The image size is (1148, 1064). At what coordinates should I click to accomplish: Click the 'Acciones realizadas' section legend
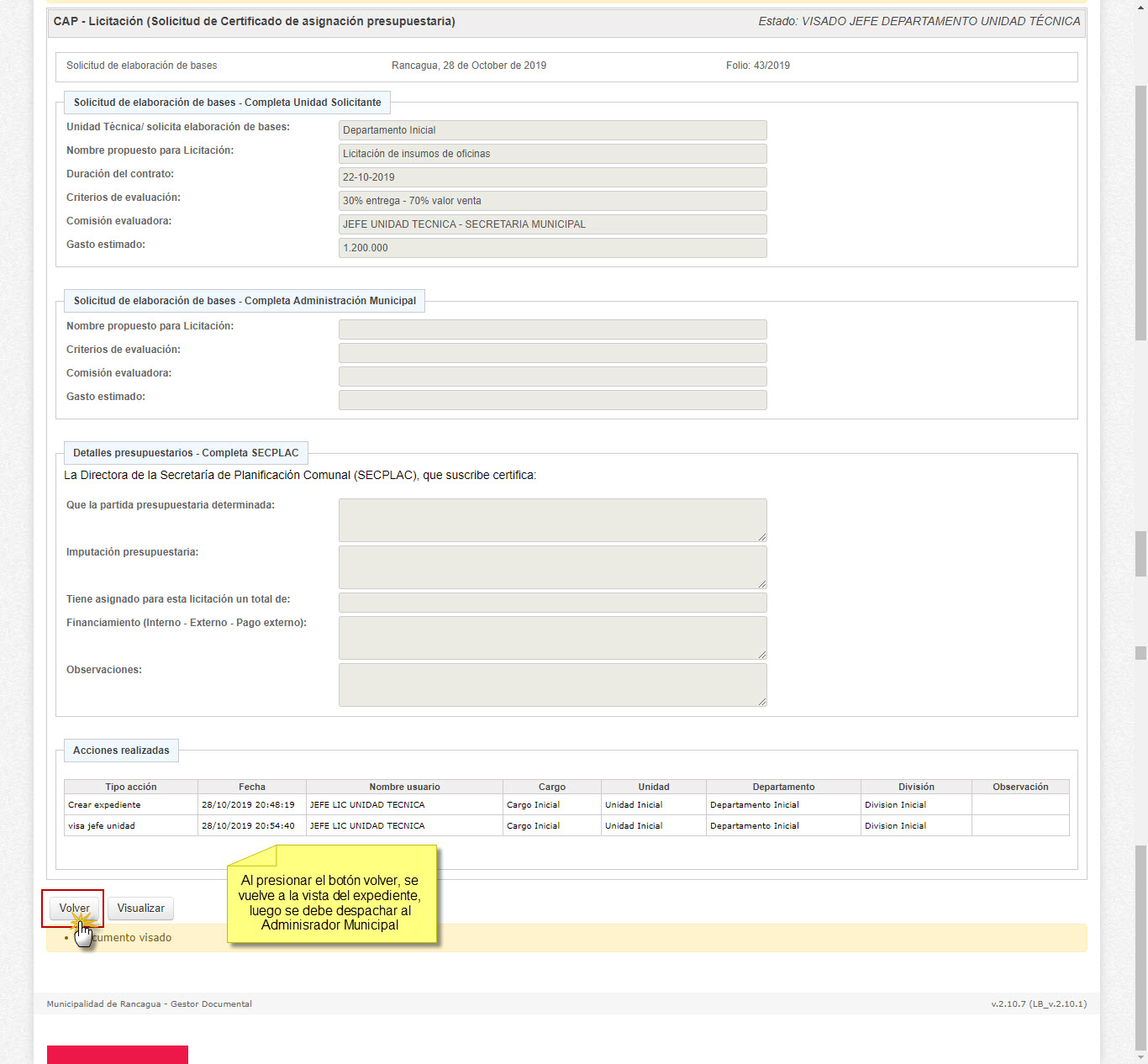tap(121, 751)
